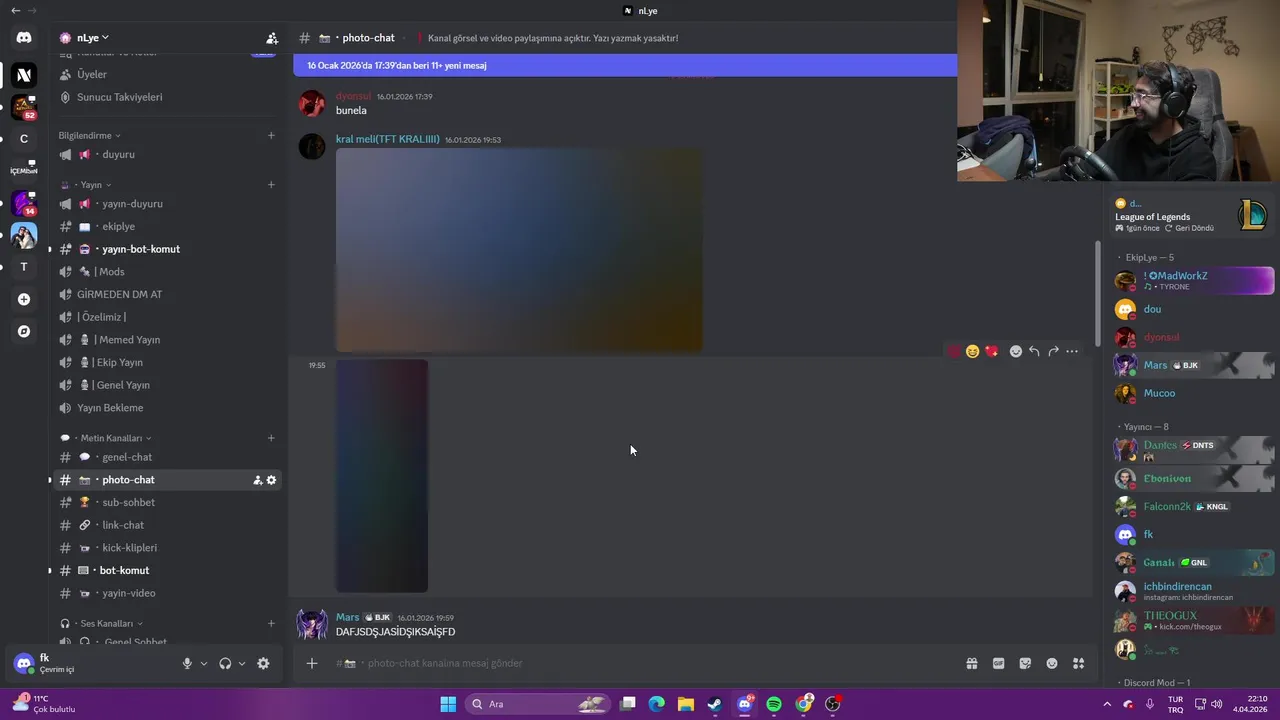Image resolution: width=1280 pixels, height=720 pixels.
Task: Open the Discover servers compass icon
Action: pos(24,331)
